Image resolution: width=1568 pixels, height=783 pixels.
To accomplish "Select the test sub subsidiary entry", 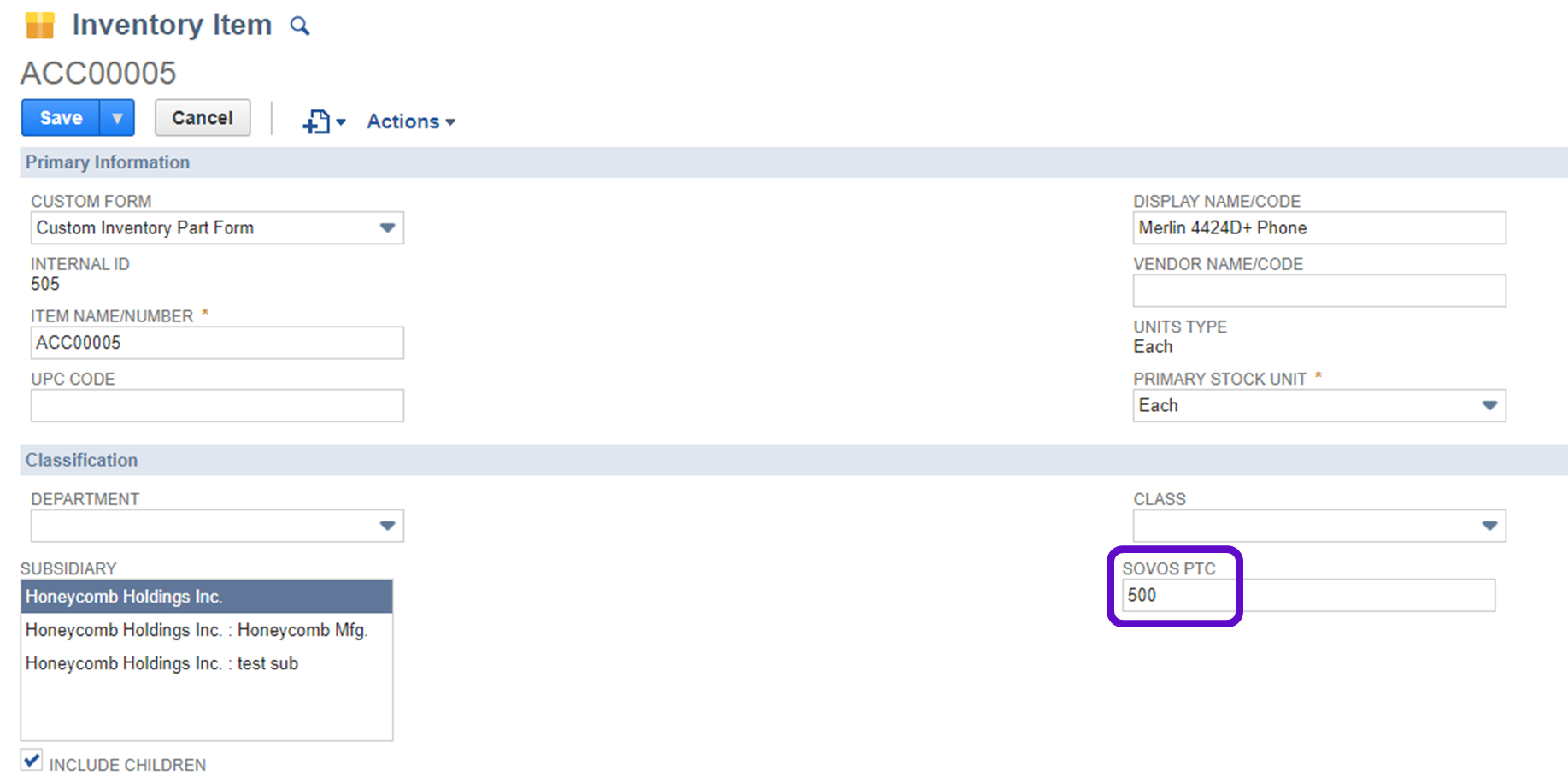I will click(x=162, y=663).
